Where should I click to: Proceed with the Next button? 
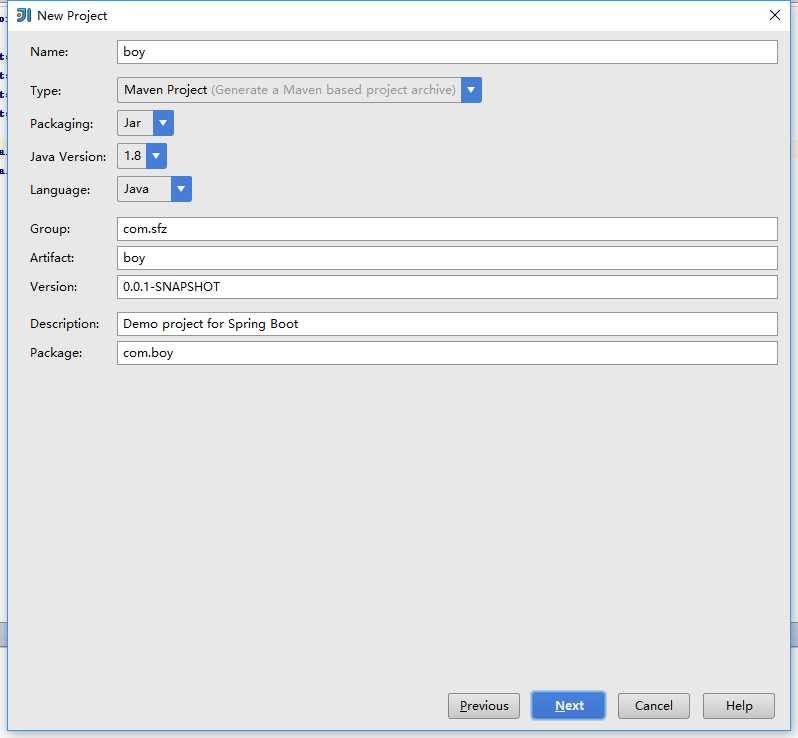[x=568, y=706]
